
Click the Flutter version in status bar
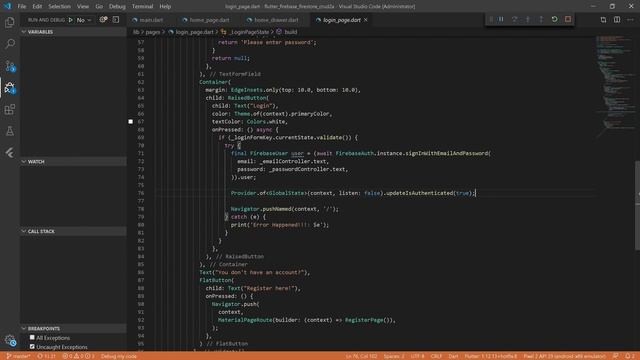[490, 356]
